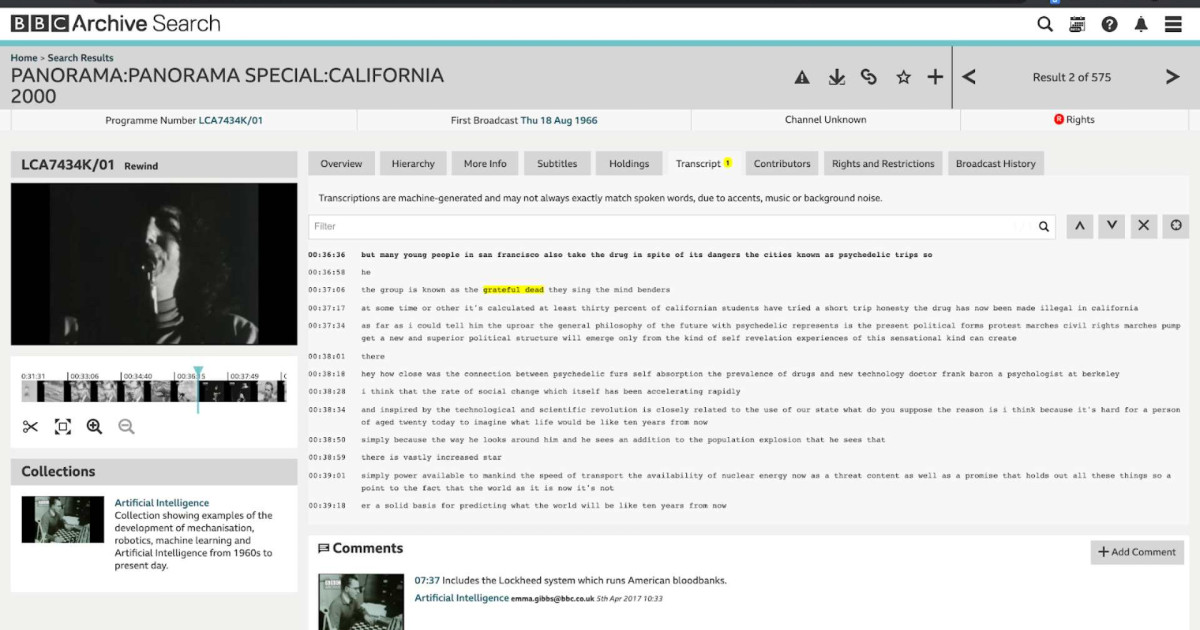The height and width of the screenshot is (630, 1200).
Task: Jump to transcript line 00:39:18
Action: click(327, 506)
